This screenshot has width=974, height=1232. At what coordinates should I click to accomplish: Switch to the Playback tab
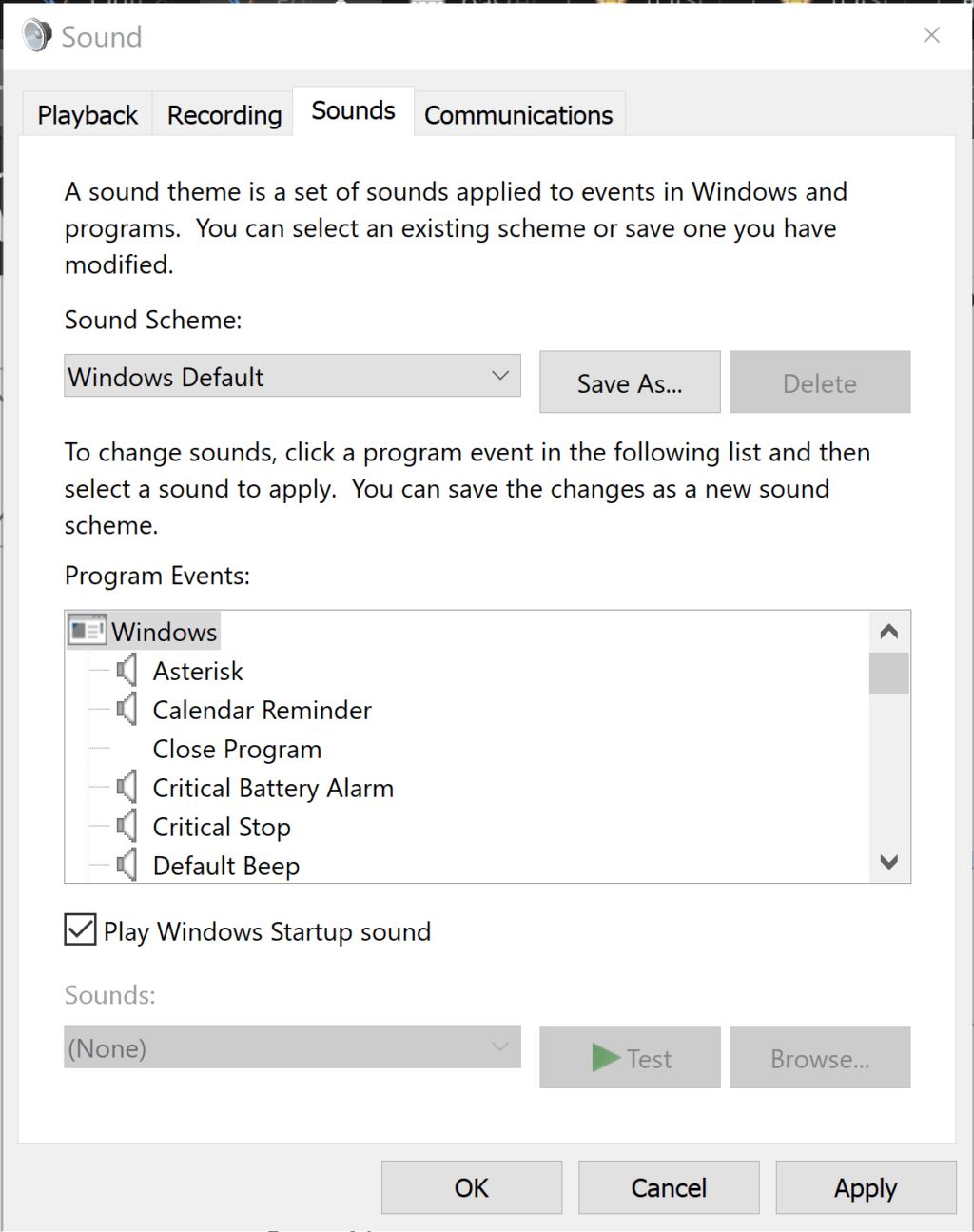[86, 114]
